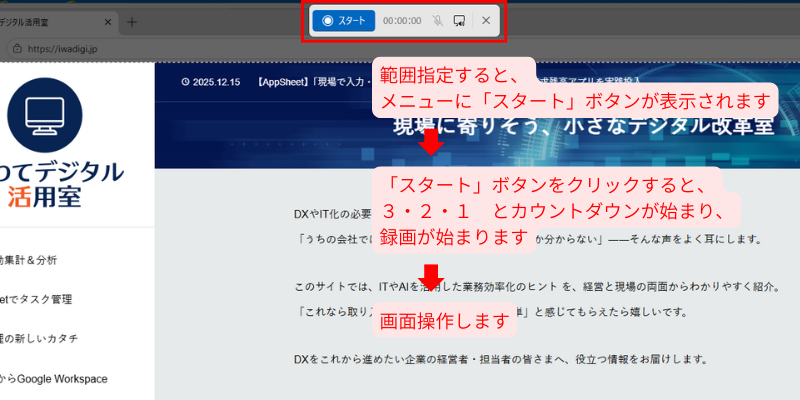
Task: Click the line ending 感じてもらえたら嬉しいです。
Action: pyautogui.click(x=490, y=312)
